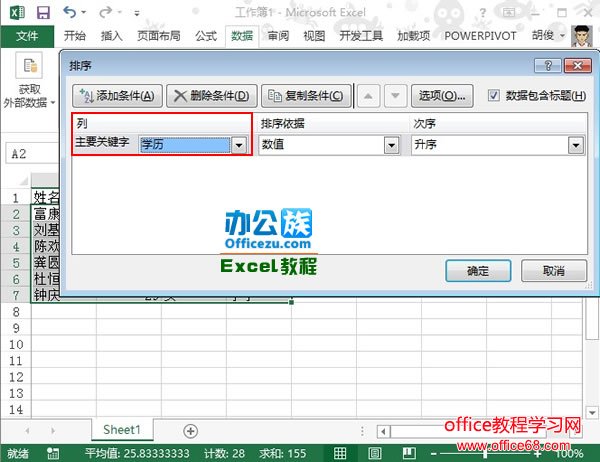Expand the 获取外部数据 dropdown arrow
Image resolution: width=600 pixels, height=462 pixels.
[x=53, y=103]
